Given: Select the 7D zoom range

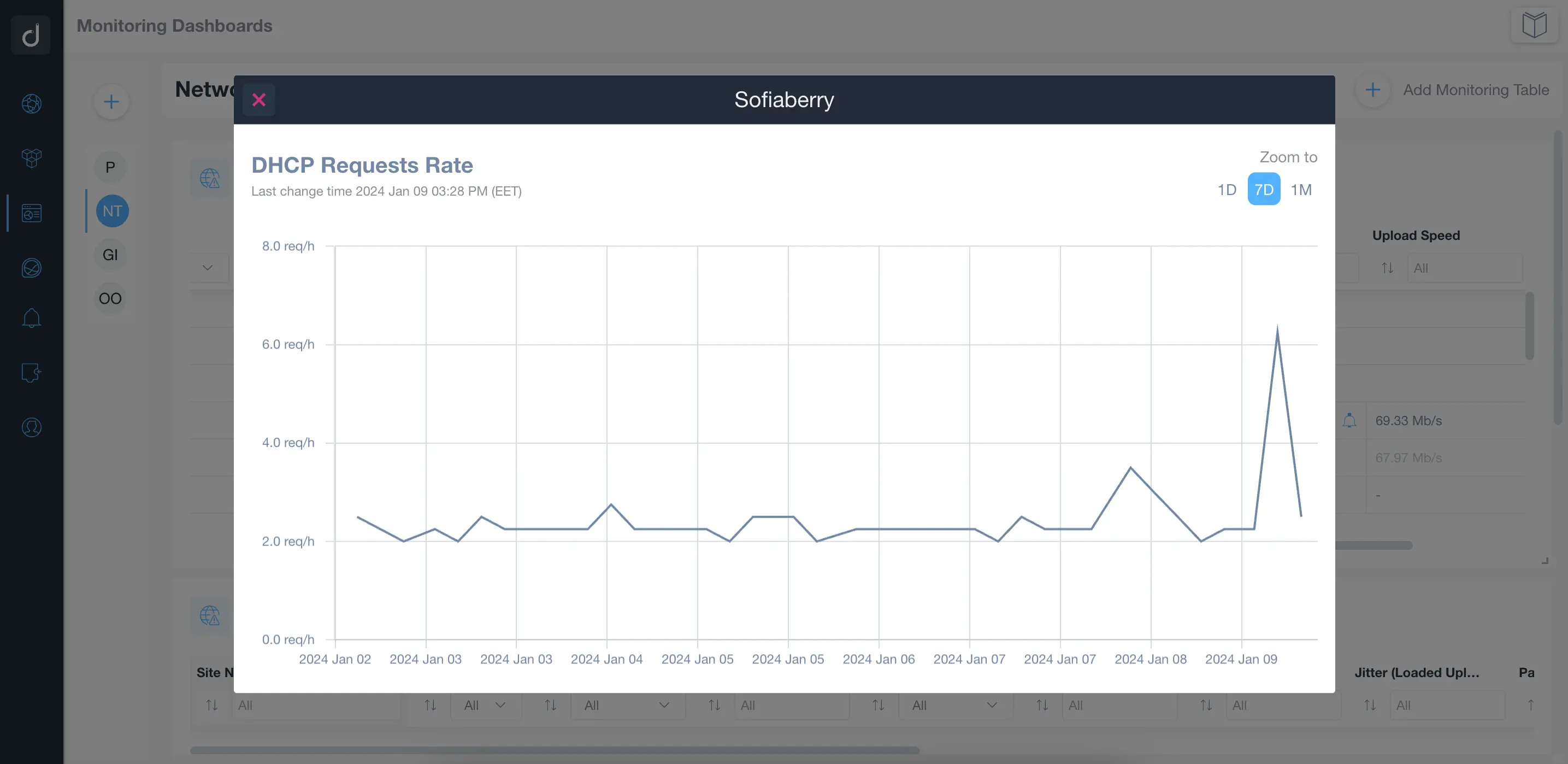Looking at the screenshot, I should pyautogui.click(x=1264, y=189).
